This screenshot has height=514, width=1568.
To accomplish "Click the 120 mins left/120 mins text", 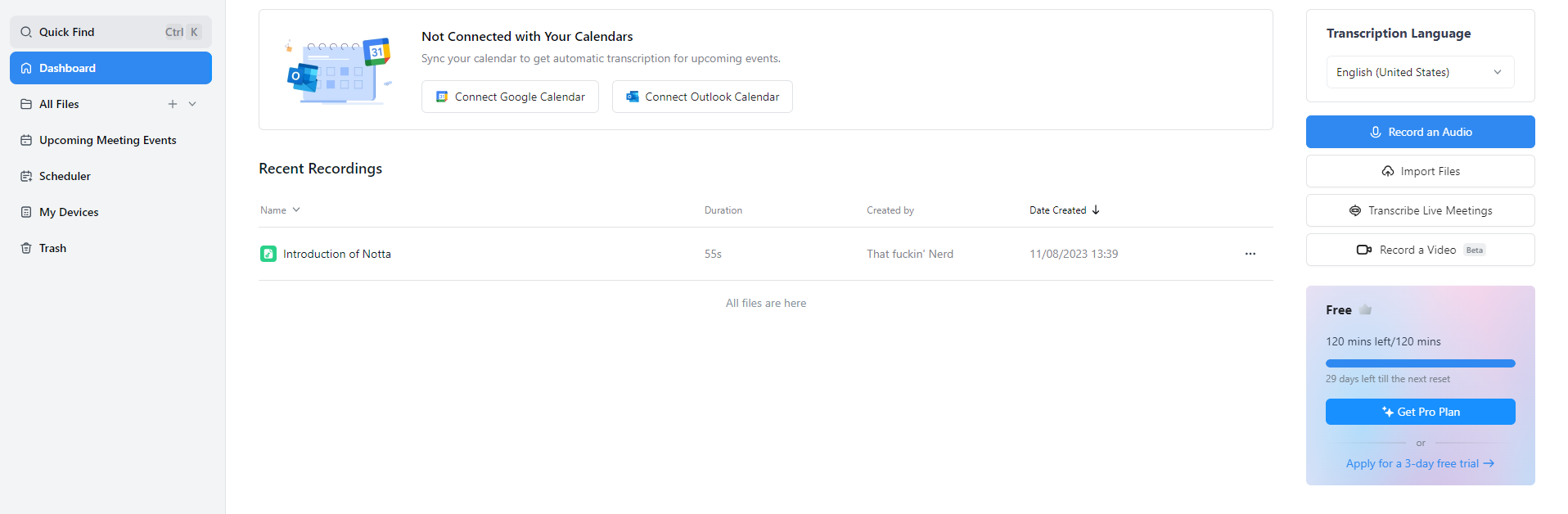I will (x=1383, y=341).
